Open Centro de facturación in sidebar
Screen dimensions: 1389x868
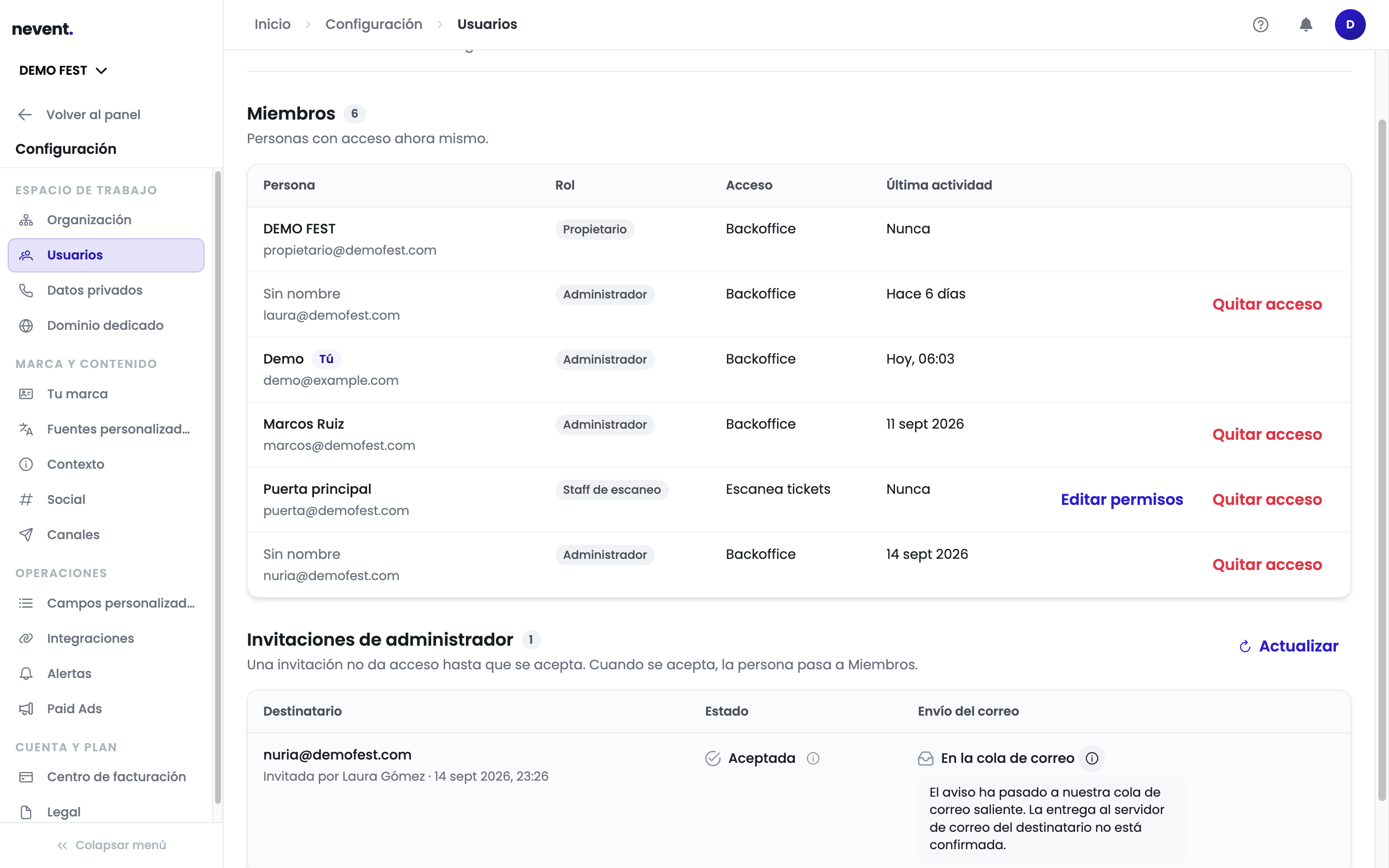106,777
